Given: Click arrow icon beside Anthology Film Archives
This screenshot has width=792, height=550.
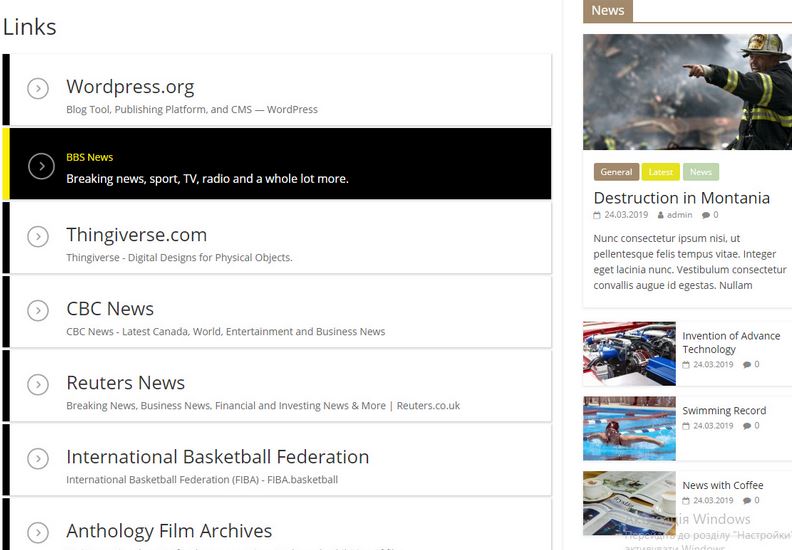Looking at the screenshot, I should point(38,532).
